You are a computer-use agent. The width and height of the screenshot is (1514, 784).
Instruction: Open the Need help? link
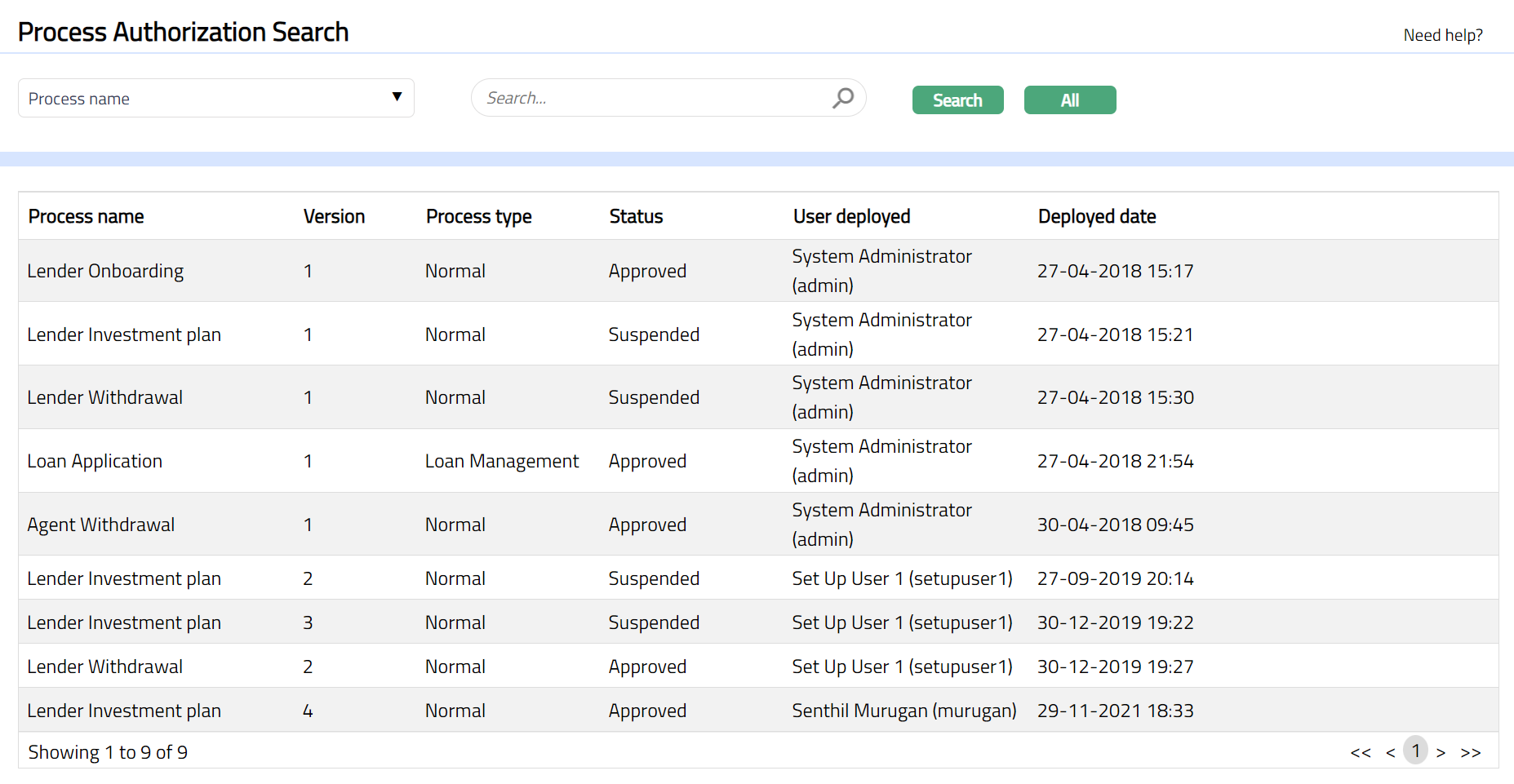[x=1443, y=35]
